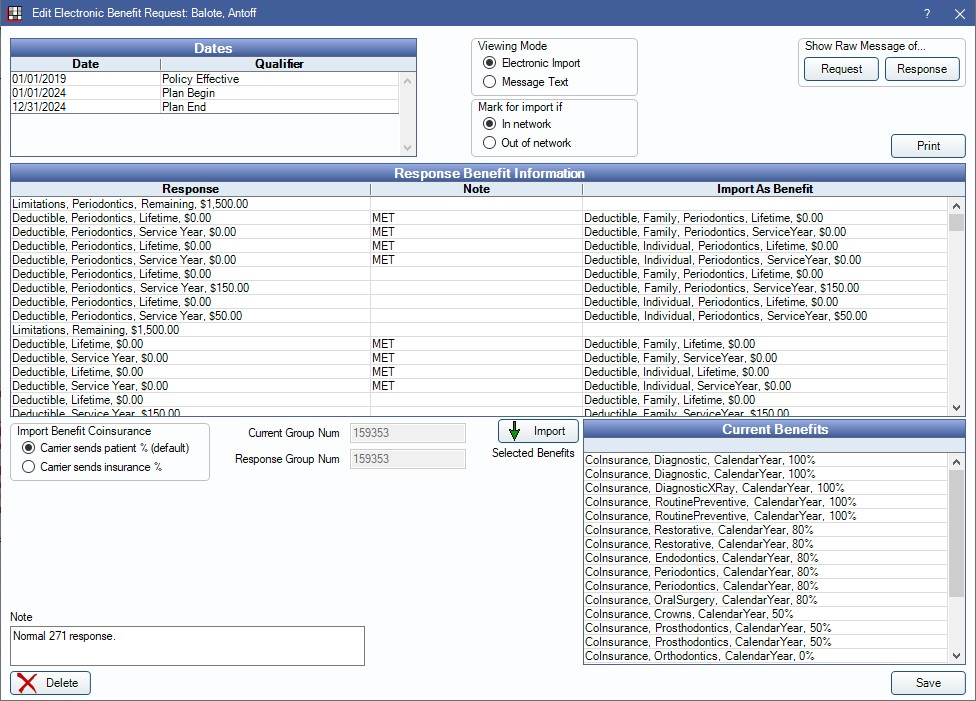Show raw Request message
The height and width of the screenshot is (701, 976).
click(x=841, y=69)
